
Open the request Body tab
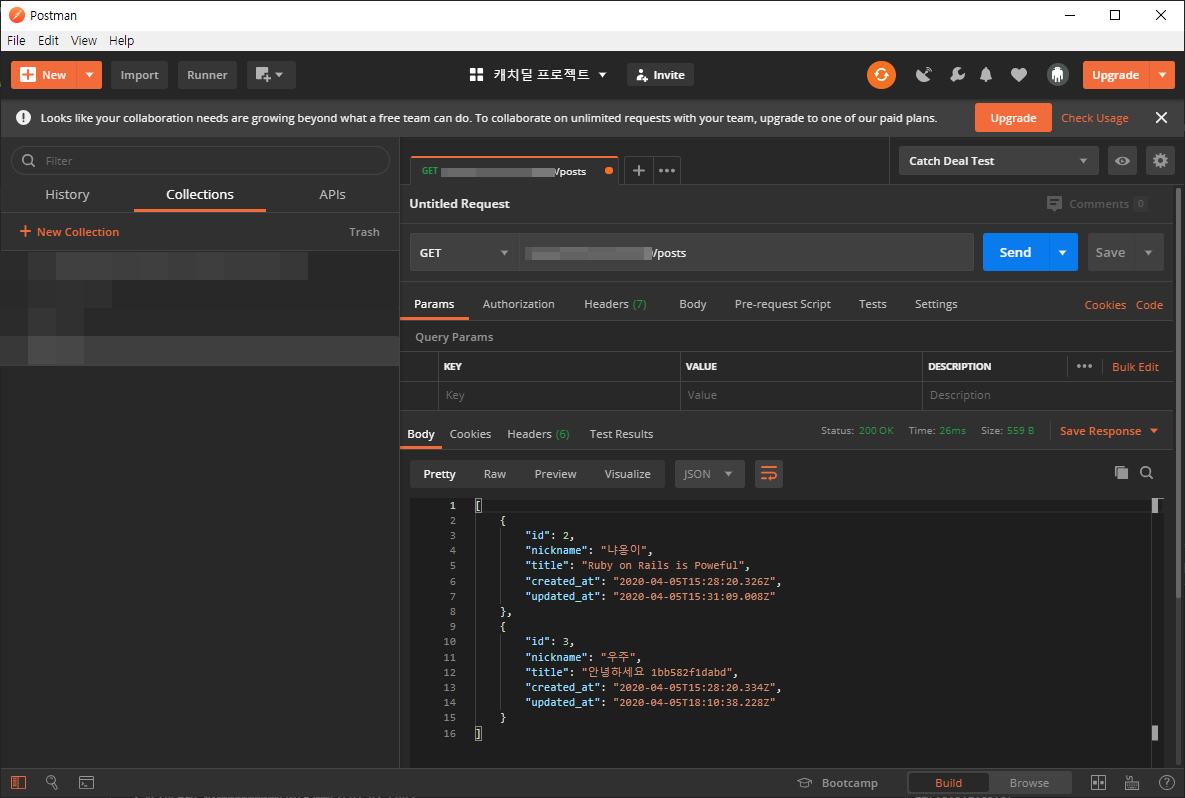pyautogui.click(x=692, y=304)
